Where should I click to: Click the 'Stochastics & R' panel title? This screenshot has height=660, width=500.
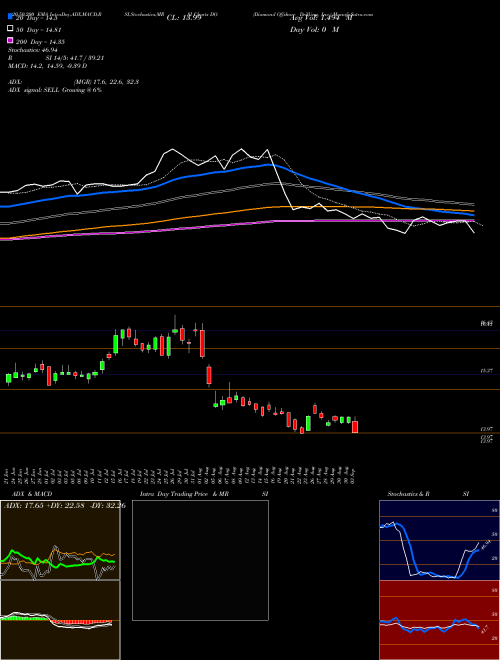tap(409, 494)
